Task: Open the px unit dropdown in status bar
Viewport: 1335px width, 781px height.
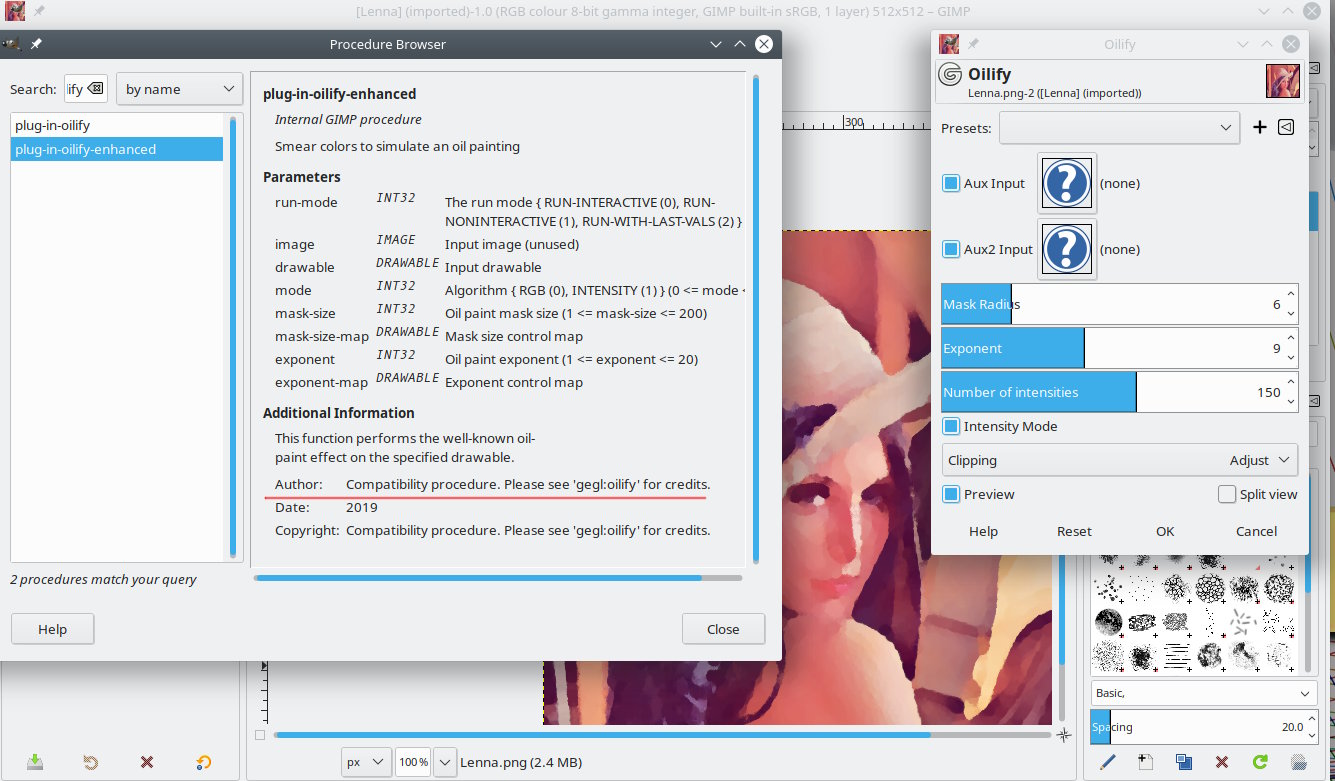Action: (x=366, y=762)
